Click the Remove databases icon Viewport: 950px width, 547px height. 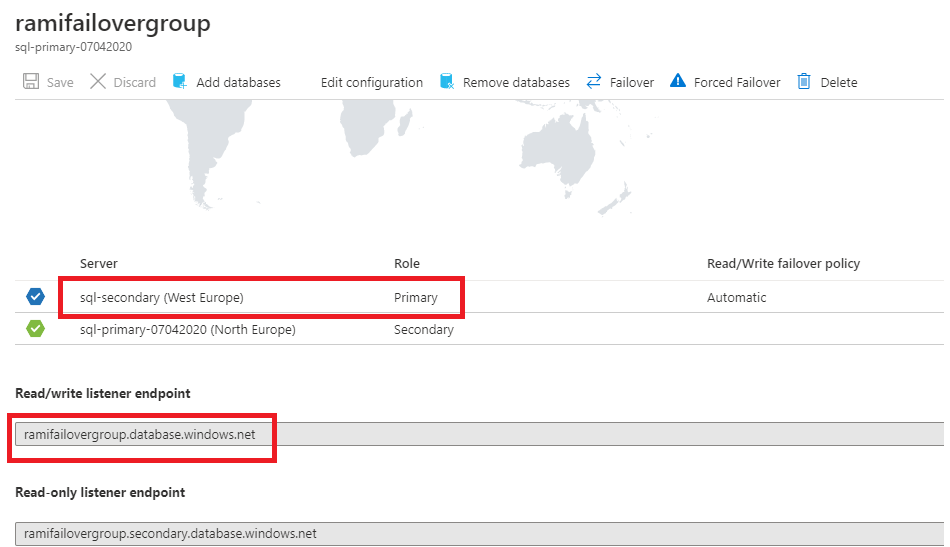point(446,82)
